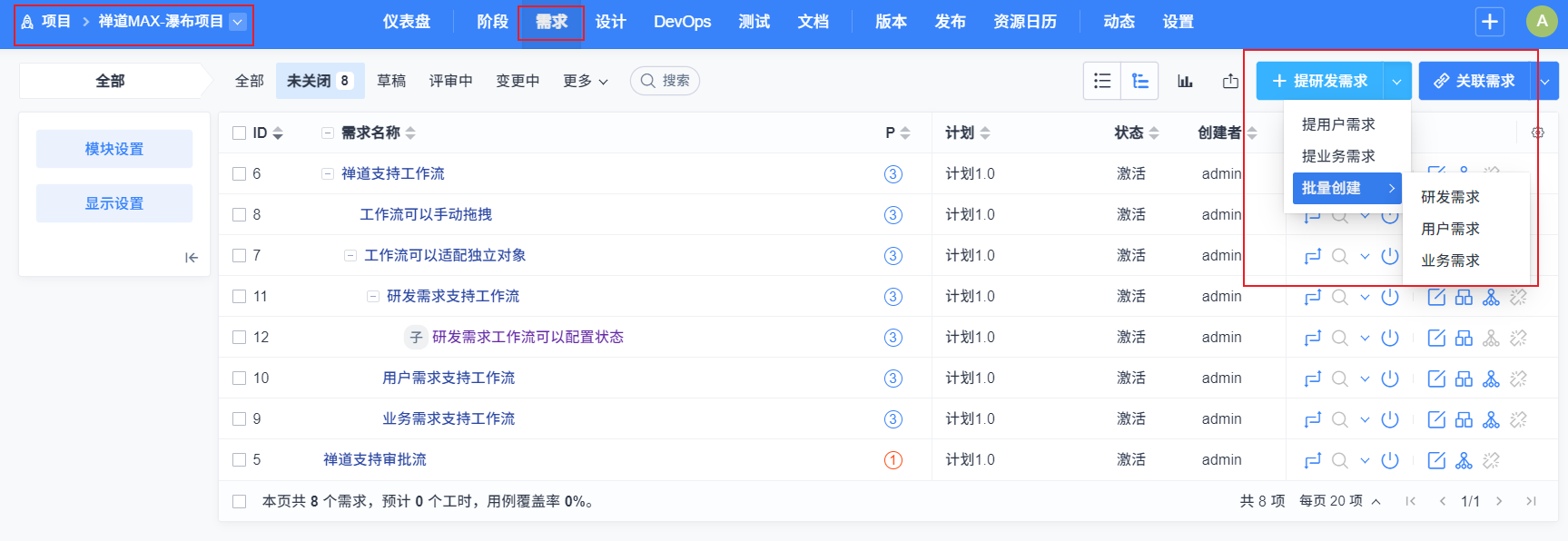1568x541 pixels.
Task: Open the report chart icon
Action: coord(1185,81)
